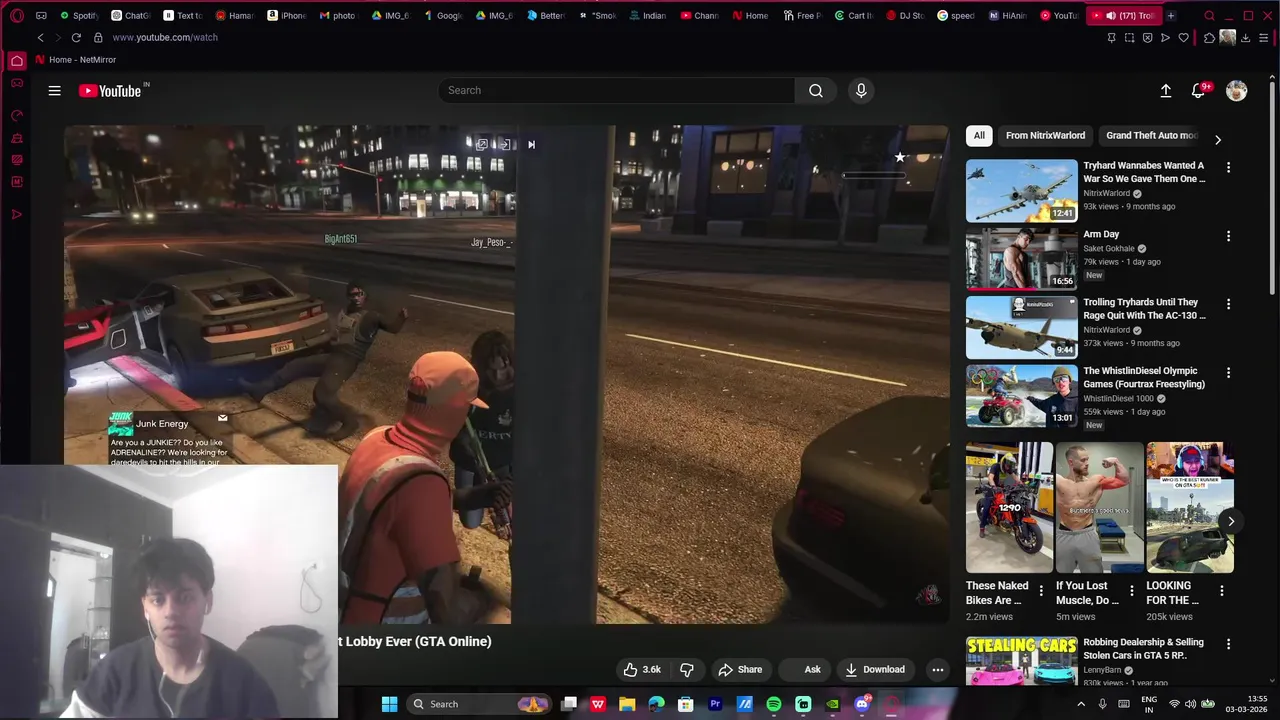The width and height of the screenshot is (1280, 720).
Task: Open a new browser tab
Action: [x=1171, y=15]
